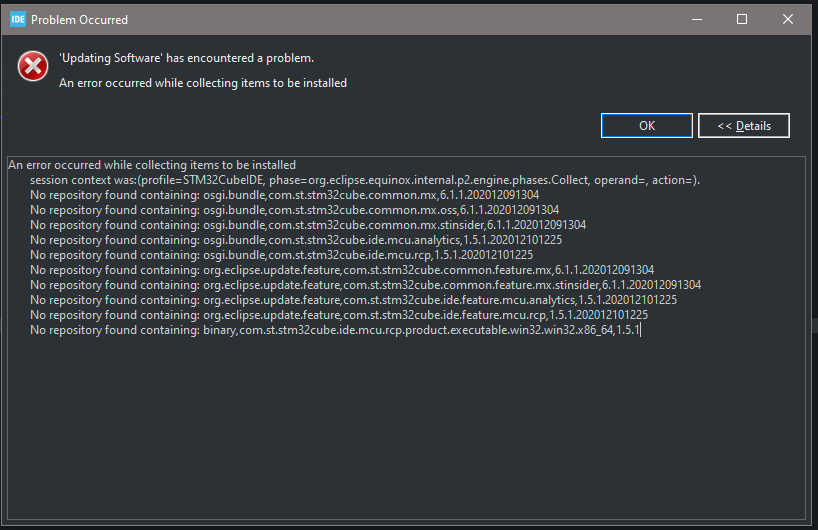Collapse the error details with Details button
This screenshot has width=818, height=530.
coord(743,125)
